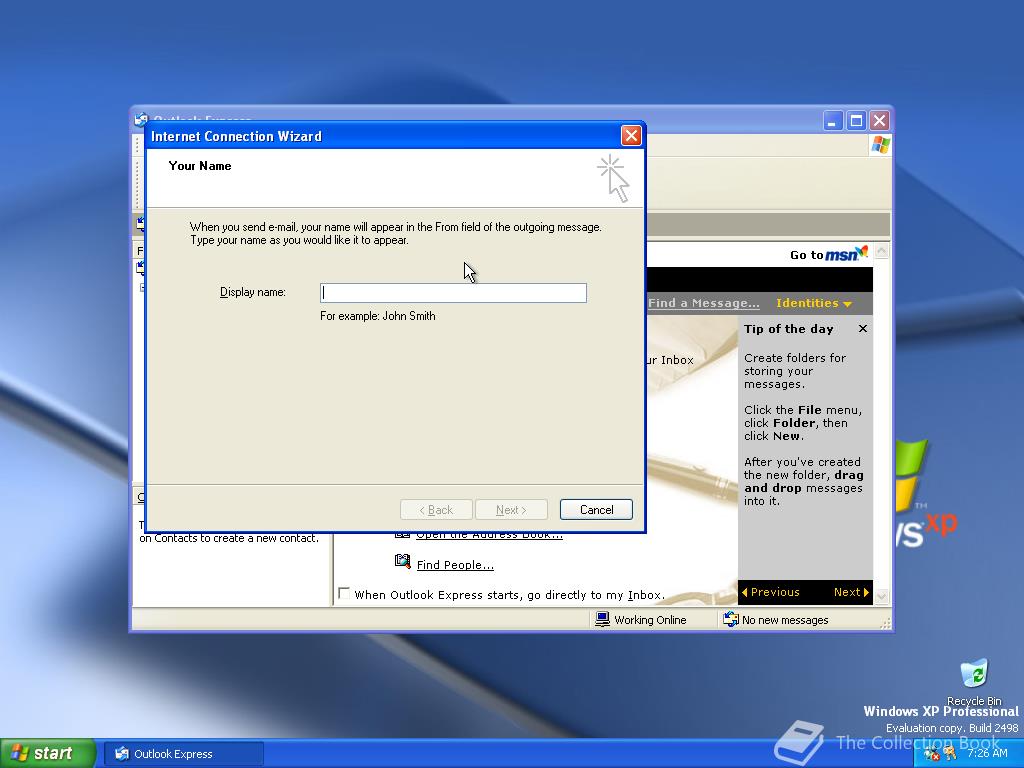The height and width of the screenshot is (768, 1024).
Task: Click the Working Online monitor icon
Action: click(x=601, y=619)
